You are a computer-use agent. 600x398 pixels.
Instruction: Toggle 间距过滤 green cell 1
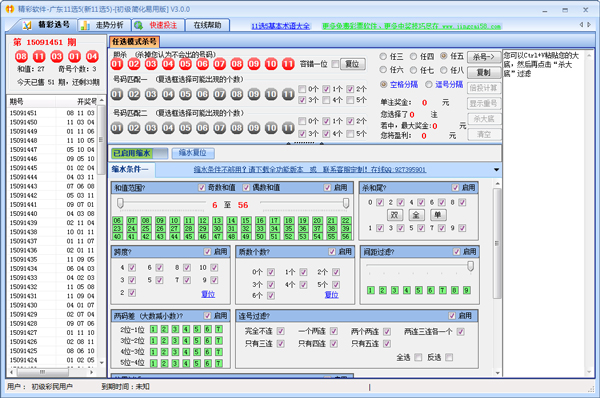click(x=370, y=290)
